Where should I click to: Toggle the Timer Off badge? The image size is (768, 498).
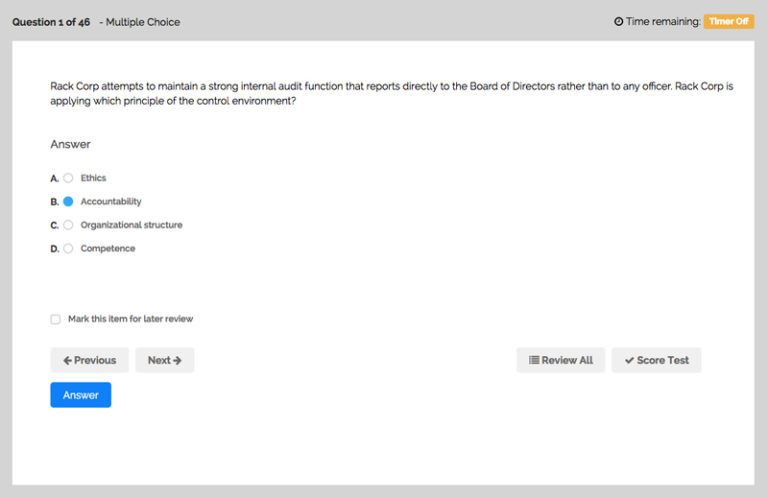(728, 21)
